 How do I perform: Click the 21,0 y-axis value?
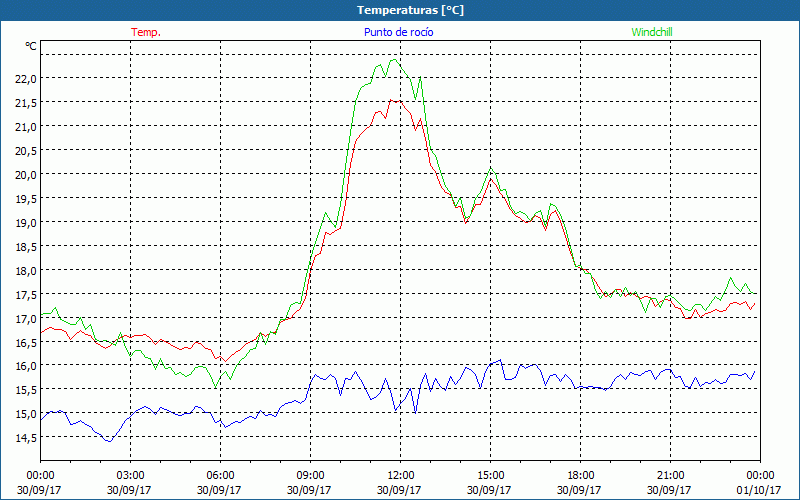click(x=26, y=127)
